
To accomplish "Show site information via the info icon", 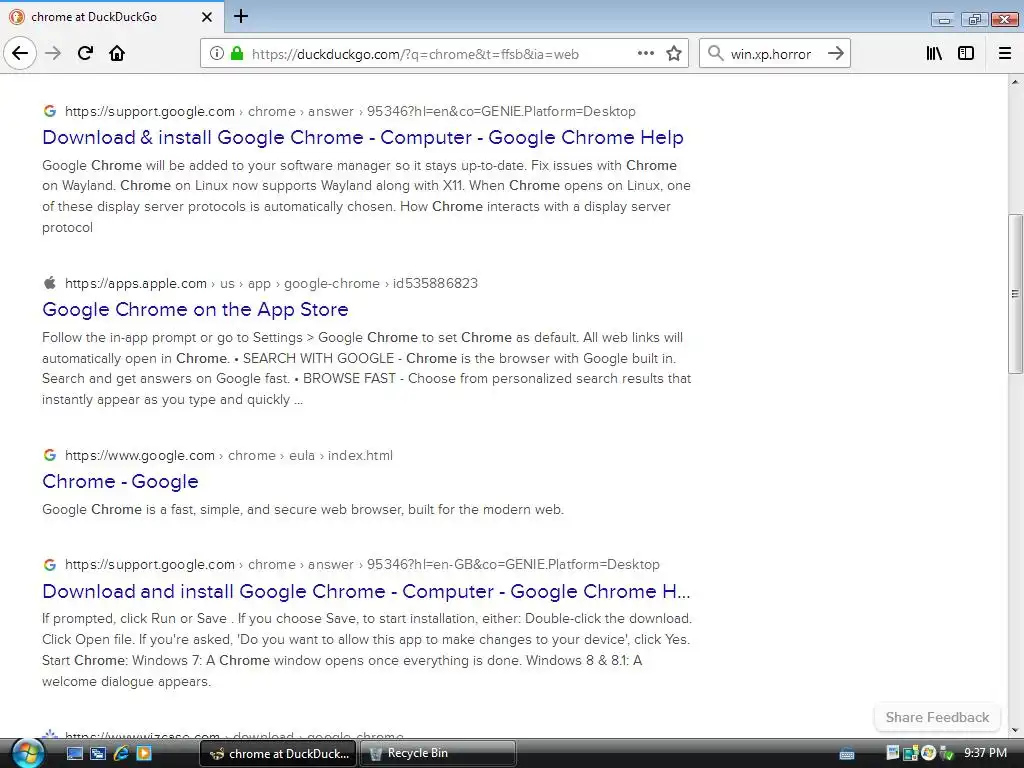I will [216, 54].
